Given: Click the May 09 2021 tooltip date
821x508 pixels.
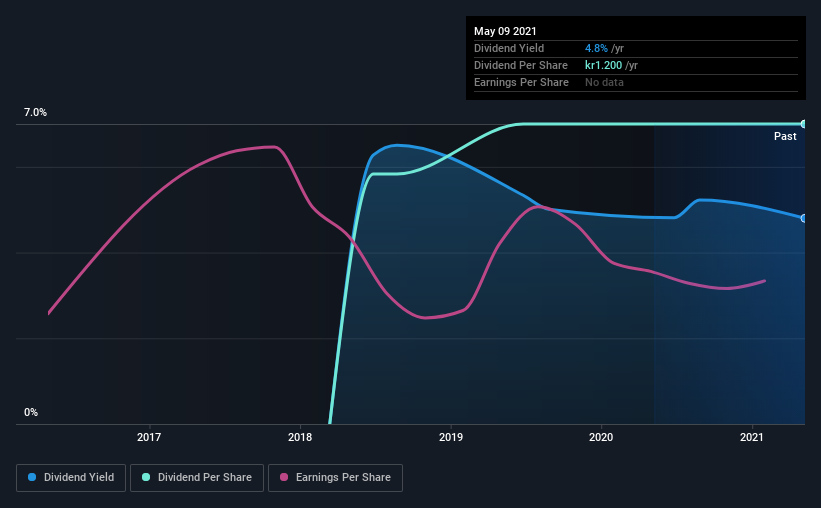Looking at the screenshot, I should coord(505,31).
